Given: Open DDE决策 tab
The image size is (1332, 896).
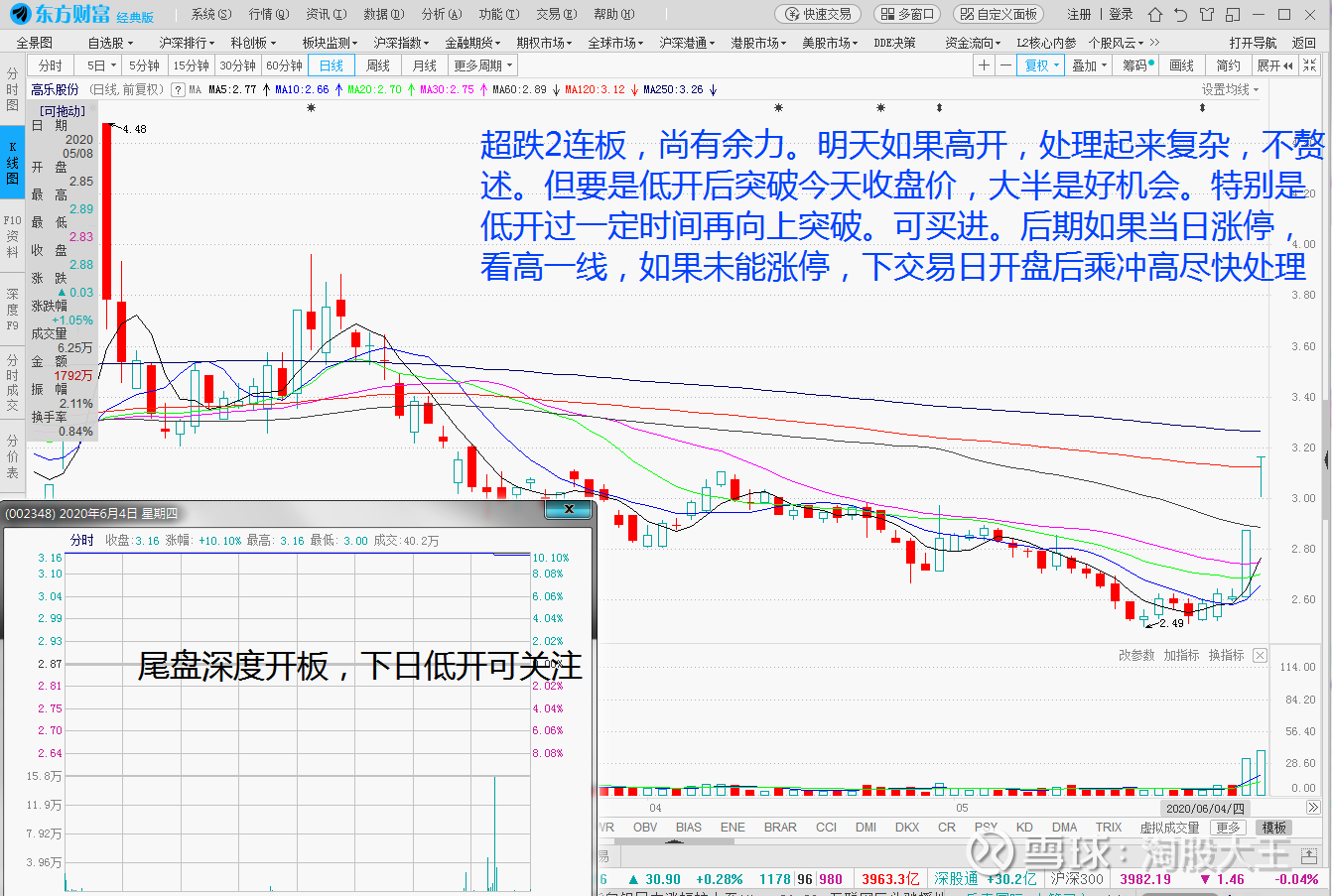Looking at the screenshot, I should click(894, 43).
